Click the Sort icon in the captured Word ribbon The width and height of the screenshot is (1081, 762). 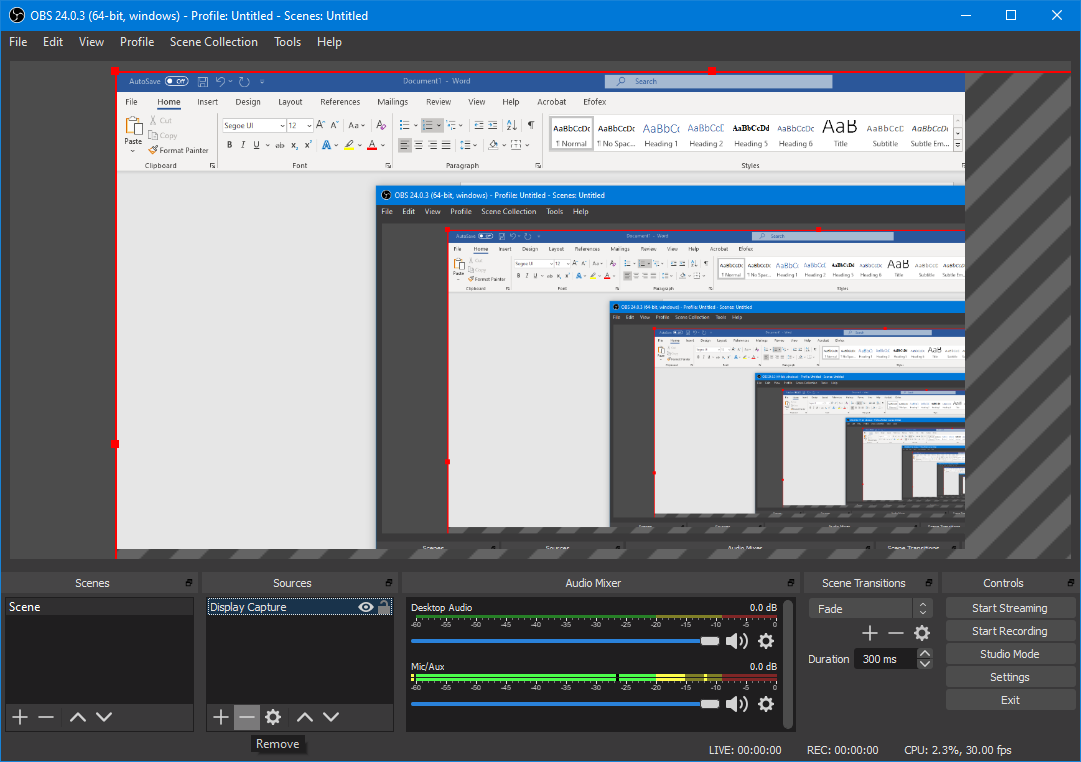pyautogui.click(x=512, y=125)
